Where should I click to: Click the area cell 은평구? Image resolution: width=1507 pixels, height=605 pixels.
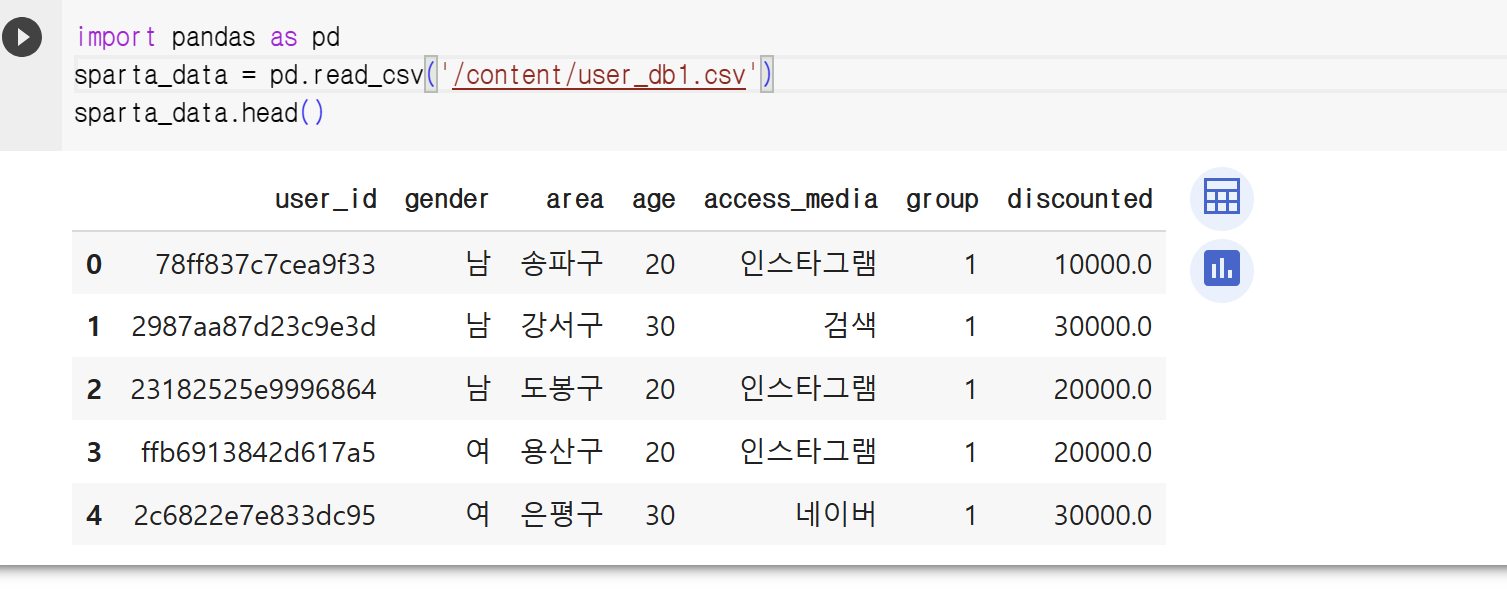[562, 516]
